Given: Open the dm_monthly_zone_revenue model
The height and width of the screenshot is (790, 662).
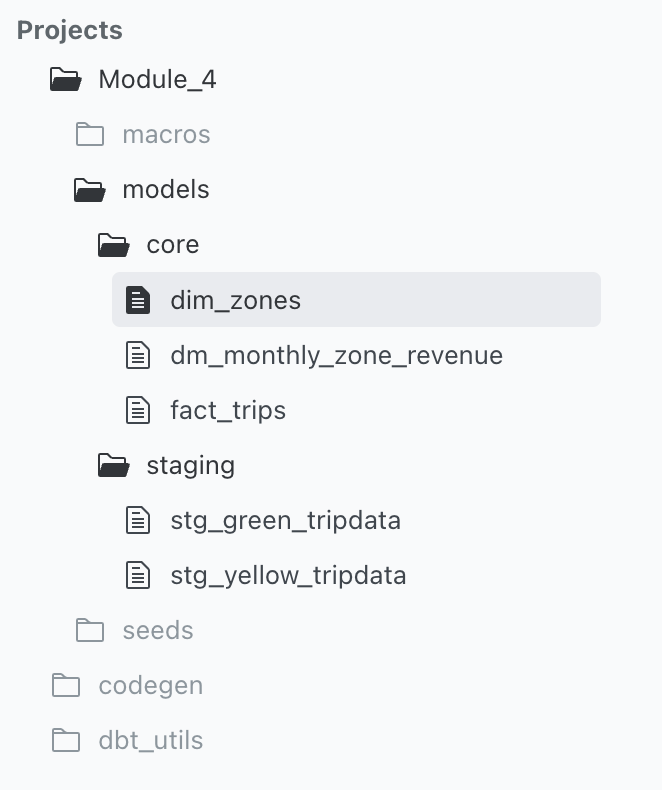Looking at the screenshot, I should click(x=337, y=356).
